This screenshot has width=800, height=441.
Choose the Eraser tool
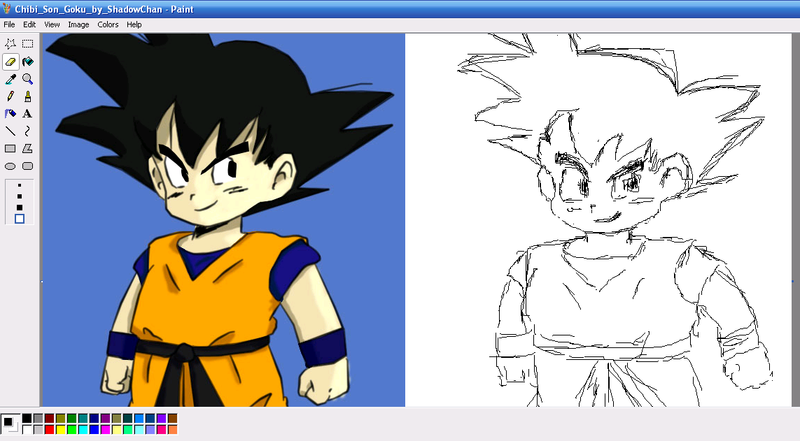(x=10, y=62)
